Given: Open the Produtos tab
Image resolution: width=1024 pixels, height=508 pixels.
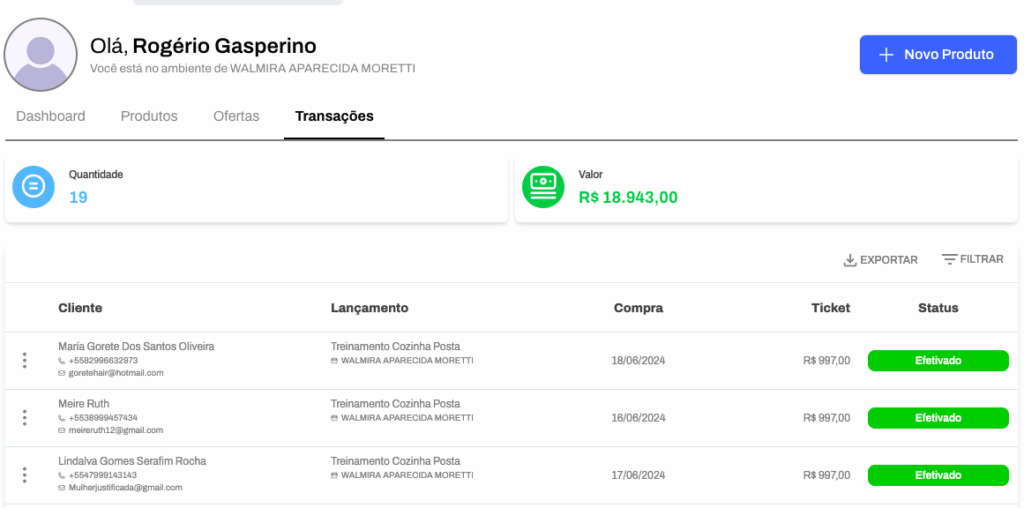Looking at the screenshot, I should (x=149, y=116).
